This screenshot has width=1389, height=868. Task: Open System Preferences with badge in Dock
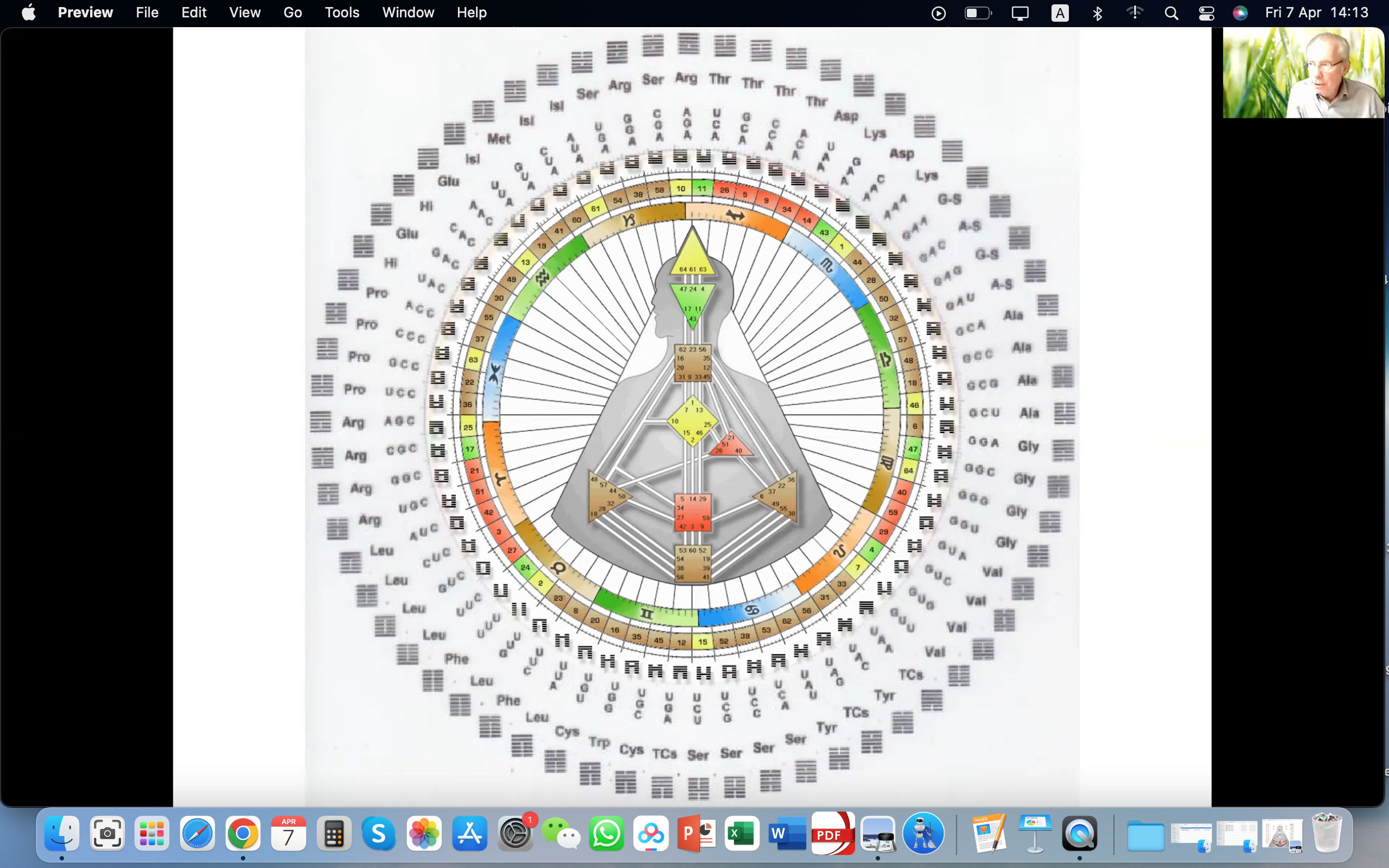point(515,834)
